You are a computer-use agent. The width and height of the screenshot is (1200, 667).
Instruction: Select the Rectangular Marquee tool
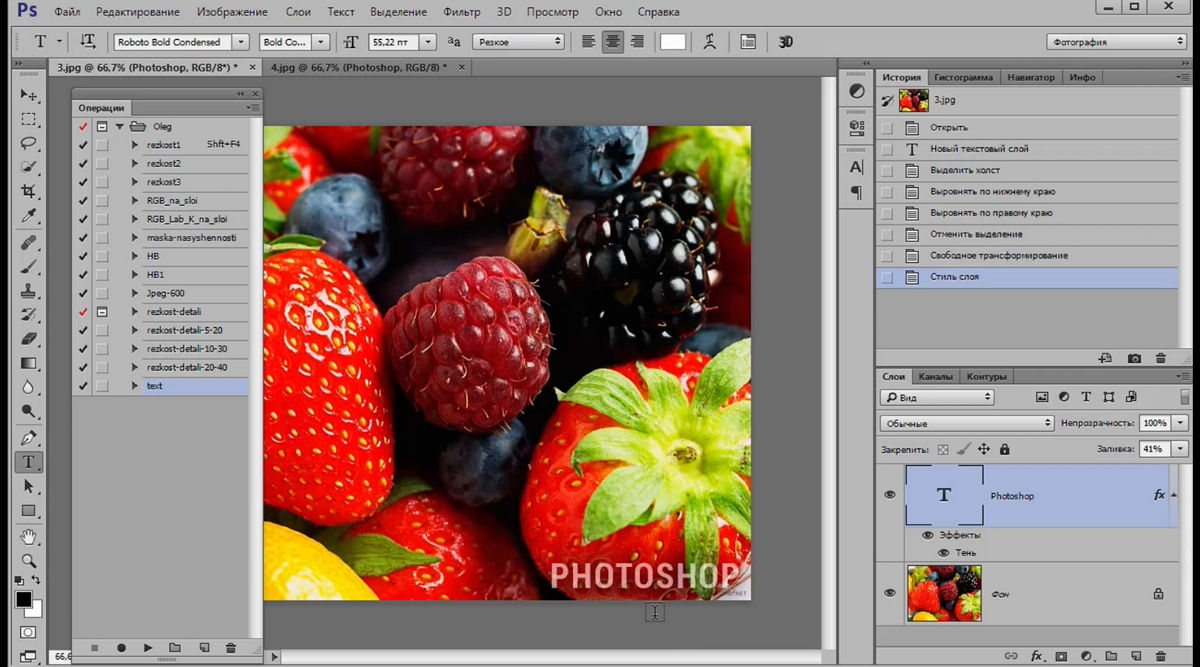(28, 119)
